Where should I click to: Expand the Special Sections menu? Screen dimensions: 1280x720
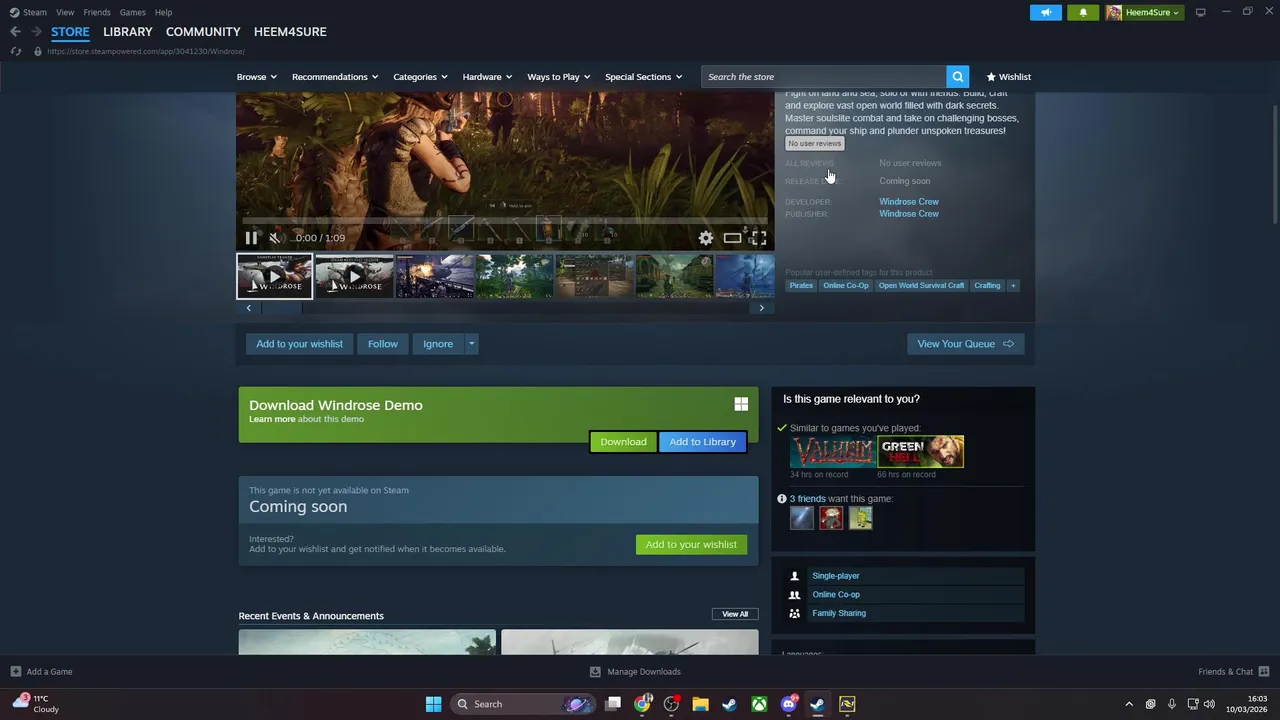click(x=643, y=77)
